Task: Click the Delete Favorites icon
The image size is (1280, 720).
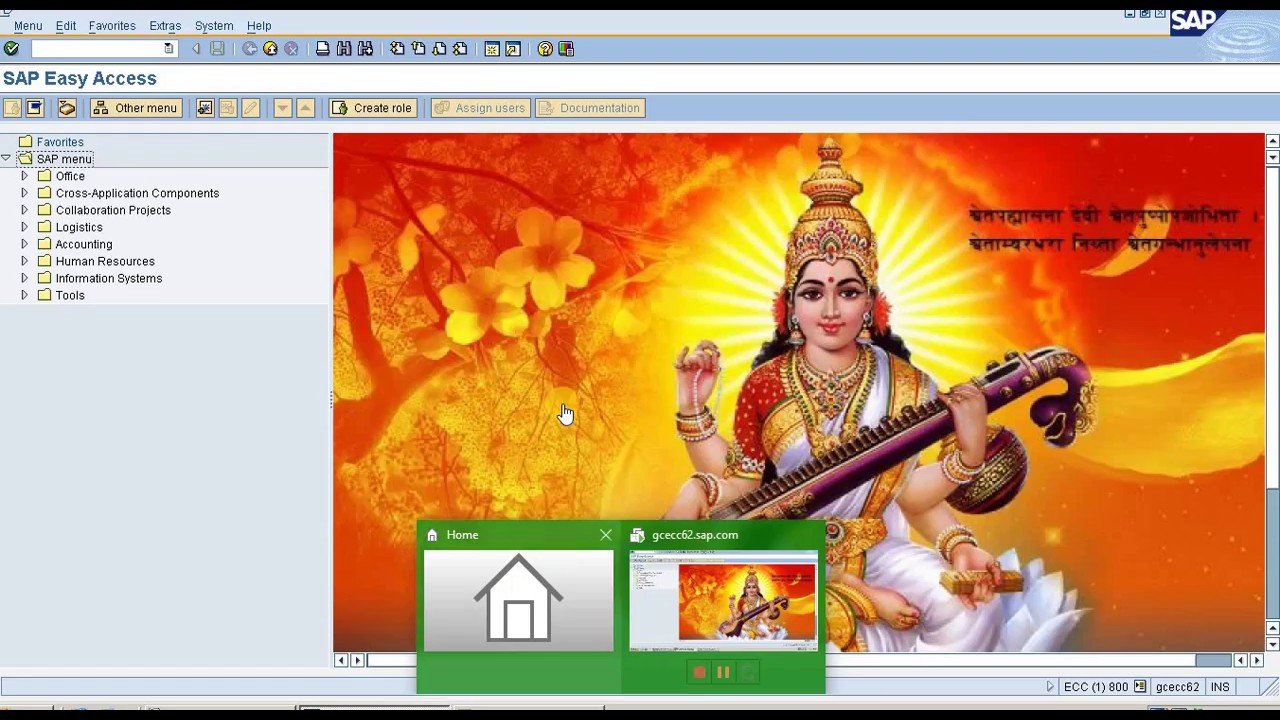Action: coord(227,108)
